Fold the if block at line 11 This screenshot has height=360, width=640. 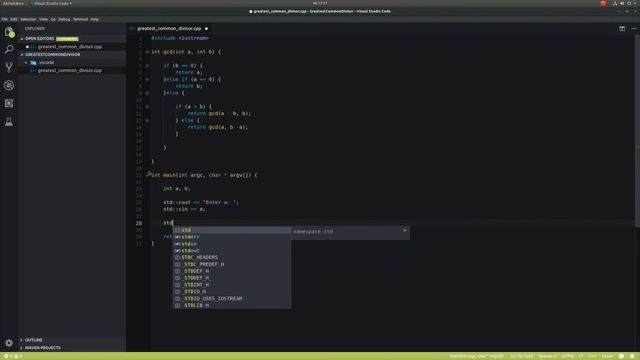click(x=147, y=107)
